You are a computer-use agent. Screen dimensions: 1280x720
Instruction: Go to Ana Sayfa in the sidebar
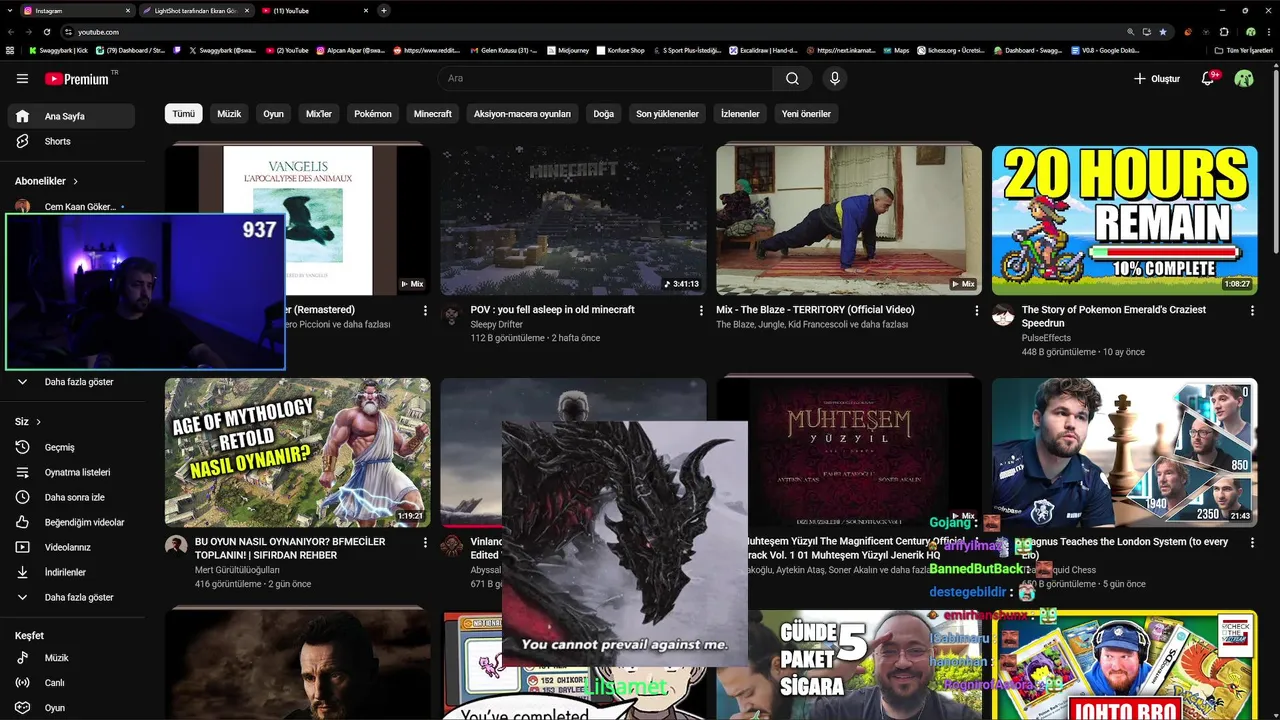[x=71, y=116]
